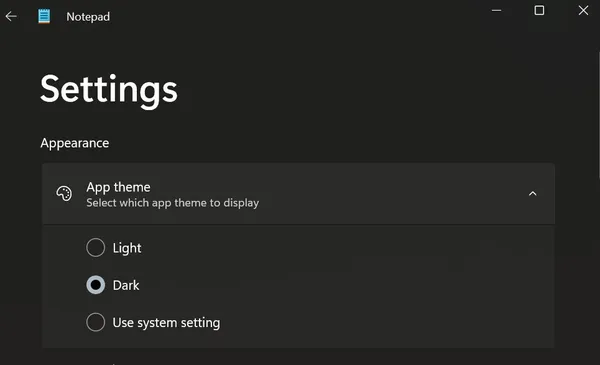Select the Dark theme radio button
This screenshot has height=365, width=600.
coord(96,285)
